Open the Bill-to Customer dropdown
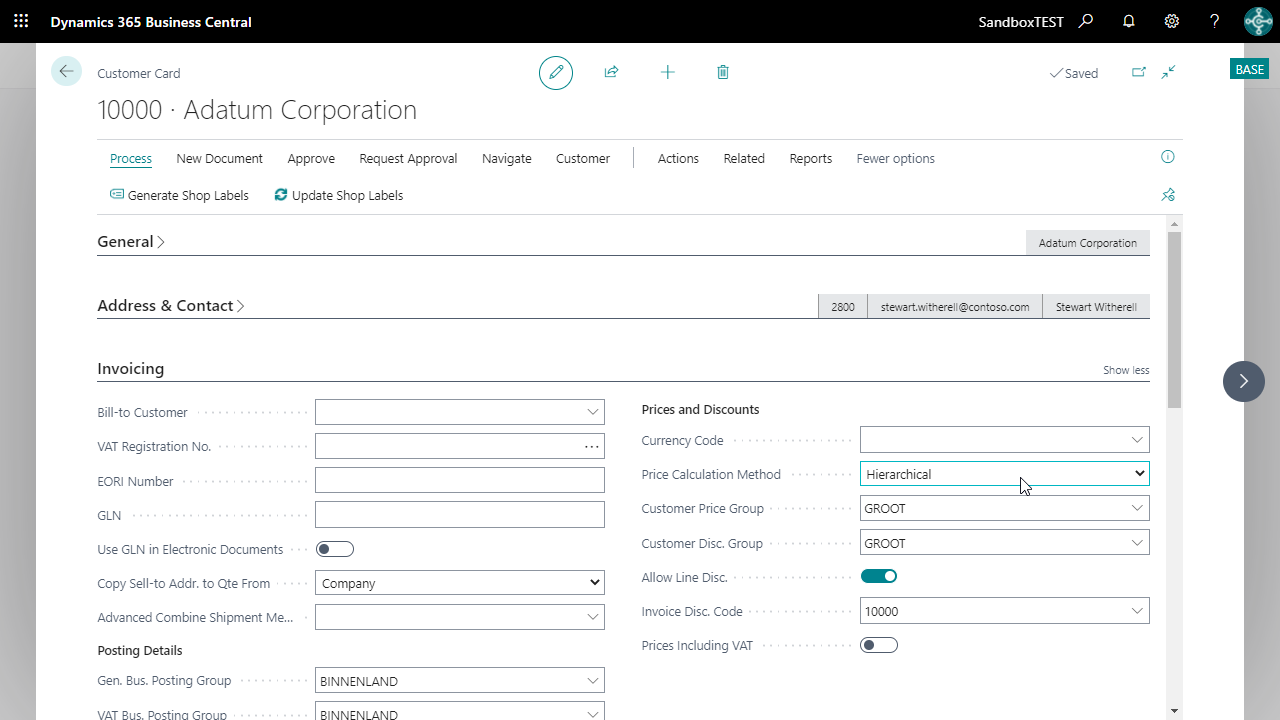Screen dimensions: 1280x720 (593, 412)
